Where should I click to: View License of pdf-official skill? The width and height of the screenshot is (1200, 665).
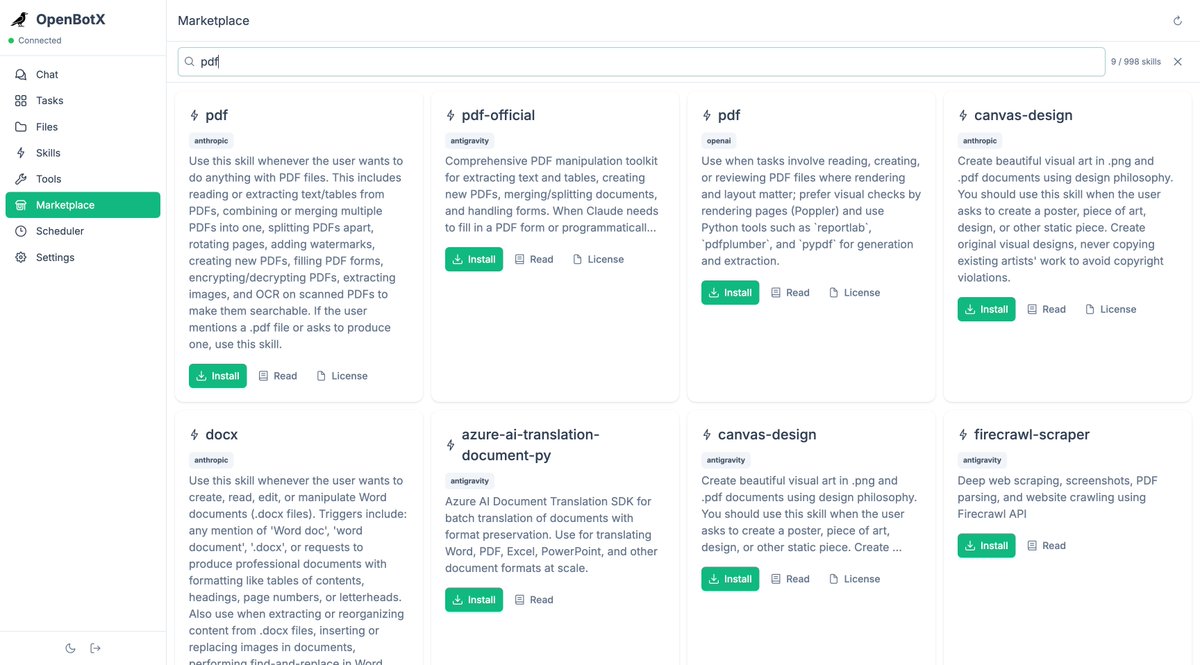[598, 259]
